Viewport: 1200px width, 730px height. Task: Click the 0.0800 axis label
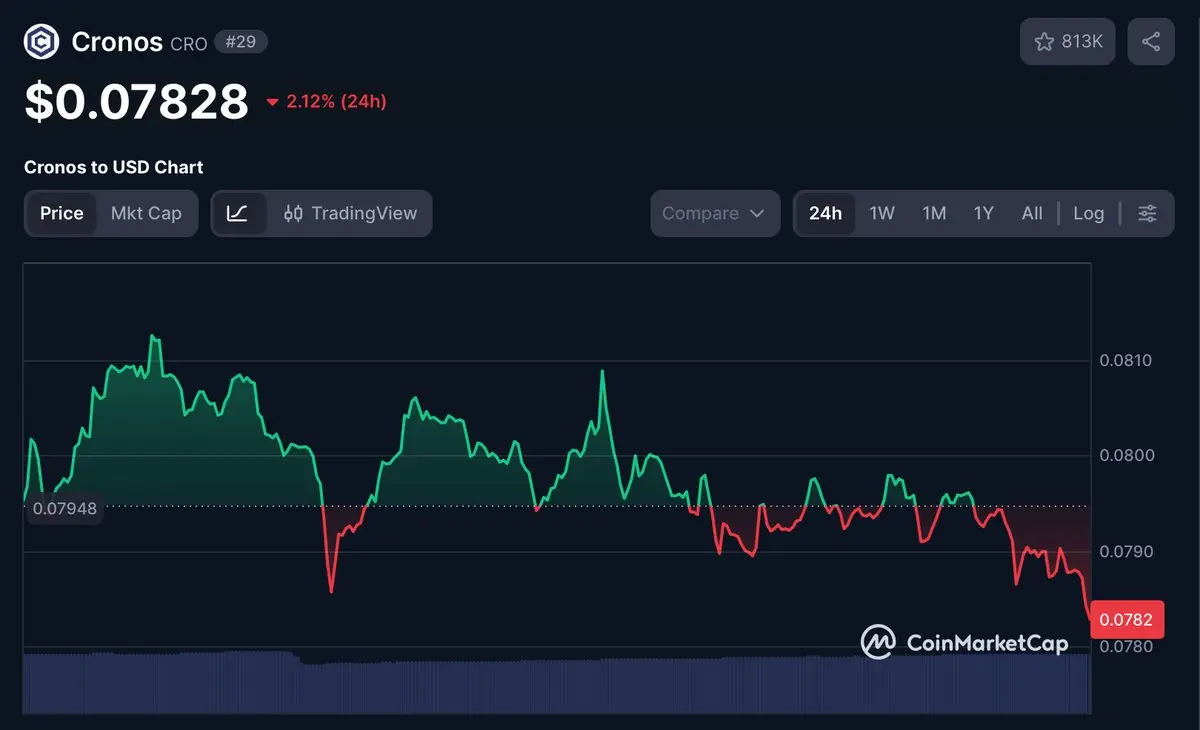coord(1126,455)
